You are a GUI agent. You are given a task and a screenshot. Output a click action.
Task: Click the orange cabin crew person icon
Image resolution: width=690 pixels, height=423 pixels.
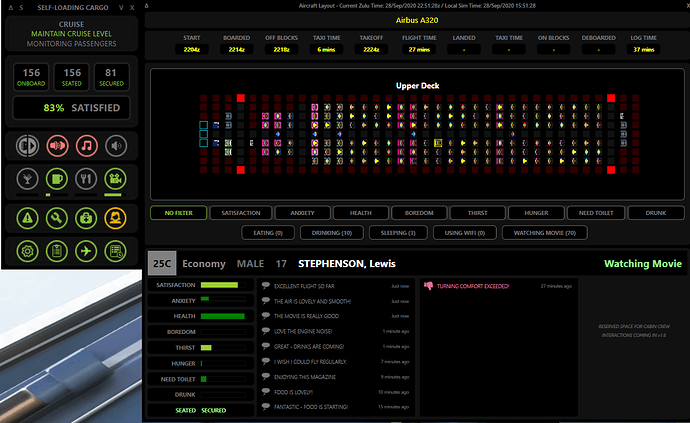coord(115,218)
